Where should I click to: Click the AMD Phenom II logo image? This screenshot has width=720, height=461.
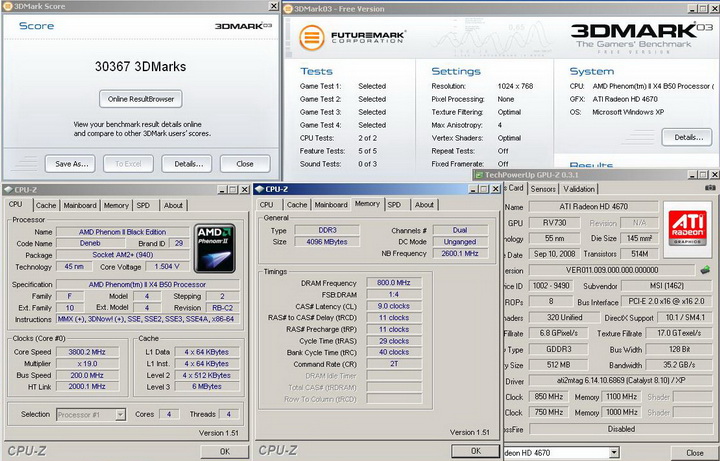(214, 248)
